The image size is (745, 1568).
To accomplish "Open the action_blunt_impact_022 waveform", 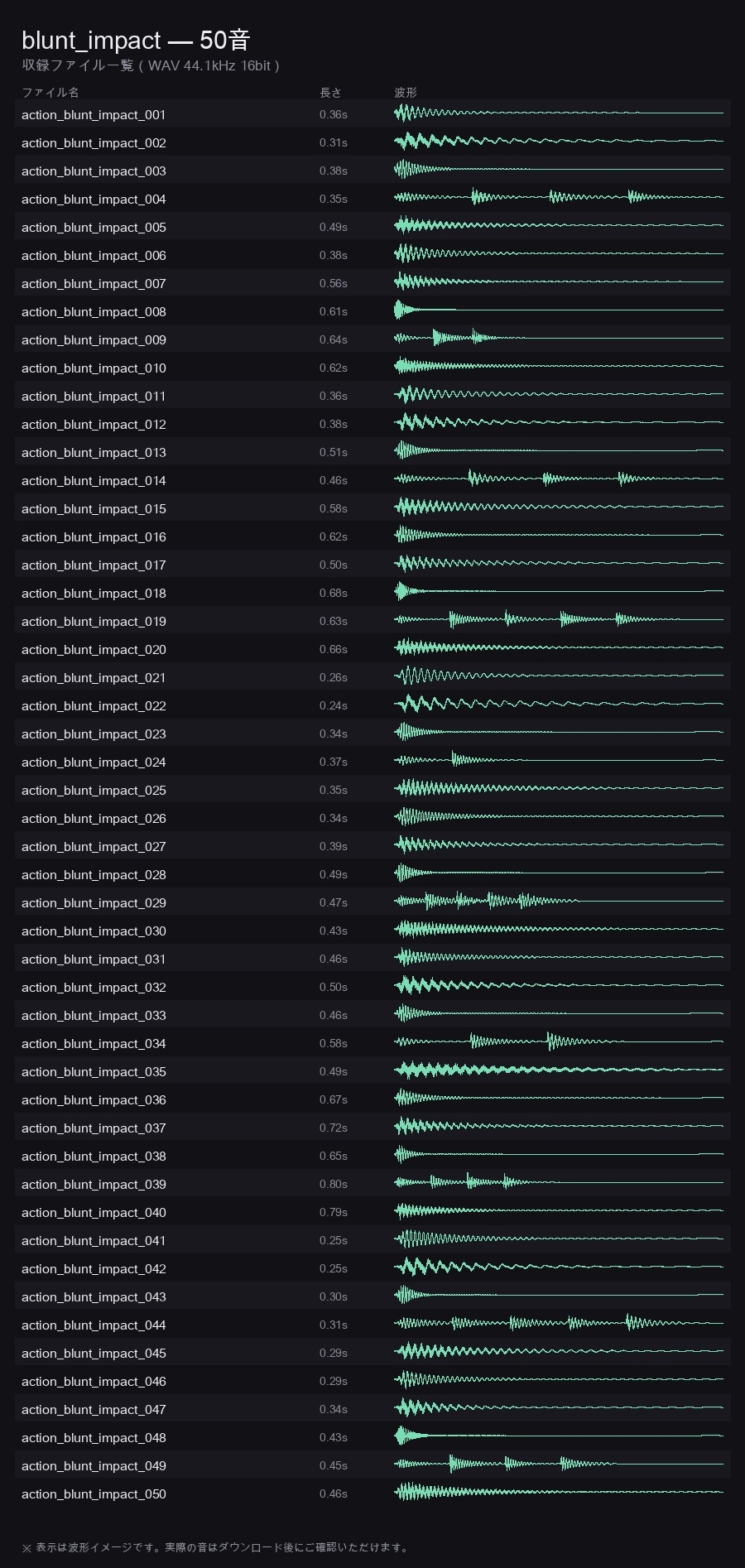I will click(559, 704).
